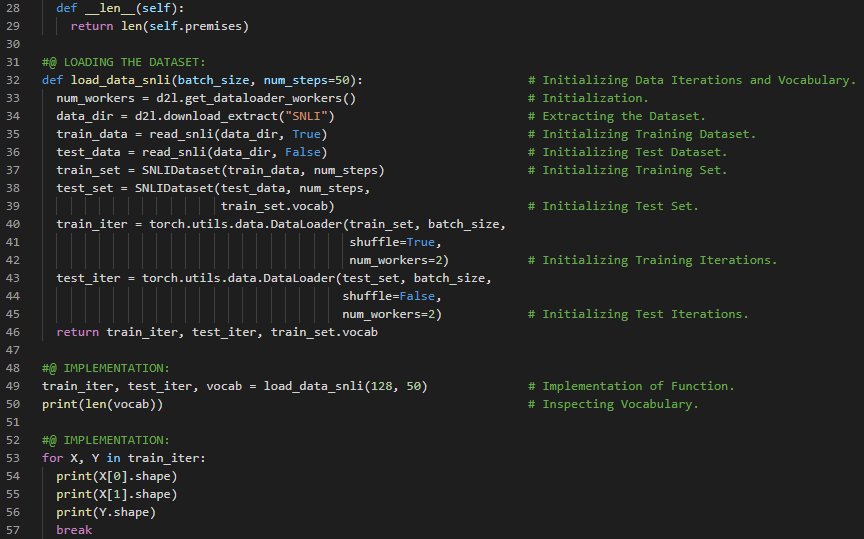Click the shuffle=False argument

(391, 296)
